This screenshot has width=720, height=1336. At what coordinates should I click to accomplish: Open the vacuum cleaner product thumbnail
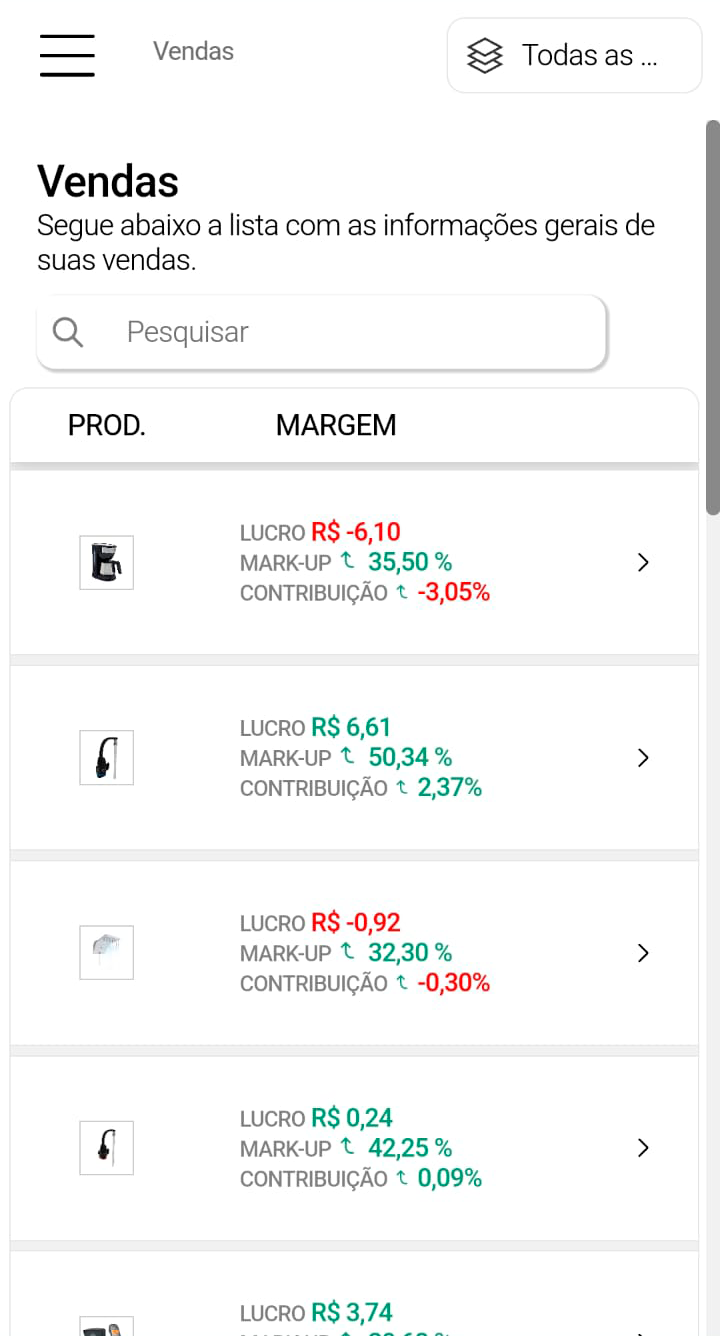106,757
